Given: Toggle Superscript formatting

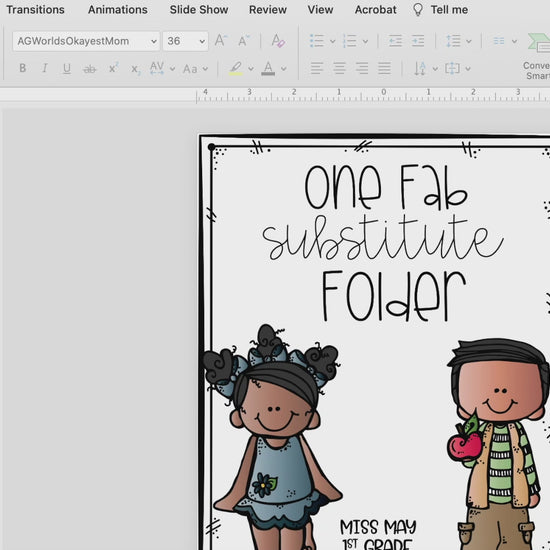Looking at the screenshot, I should tap(113, 68).
